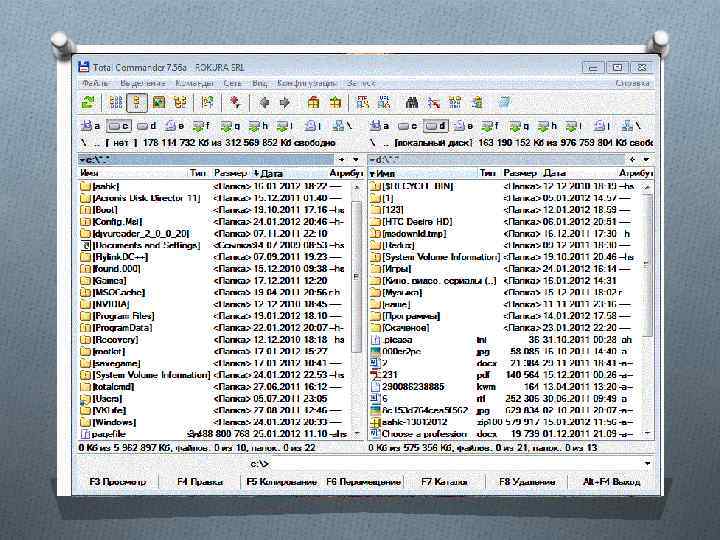Sort left panel by Размер column header
Image resolution: width=720 pixels, height=540 pixels.
pos(231,173)
